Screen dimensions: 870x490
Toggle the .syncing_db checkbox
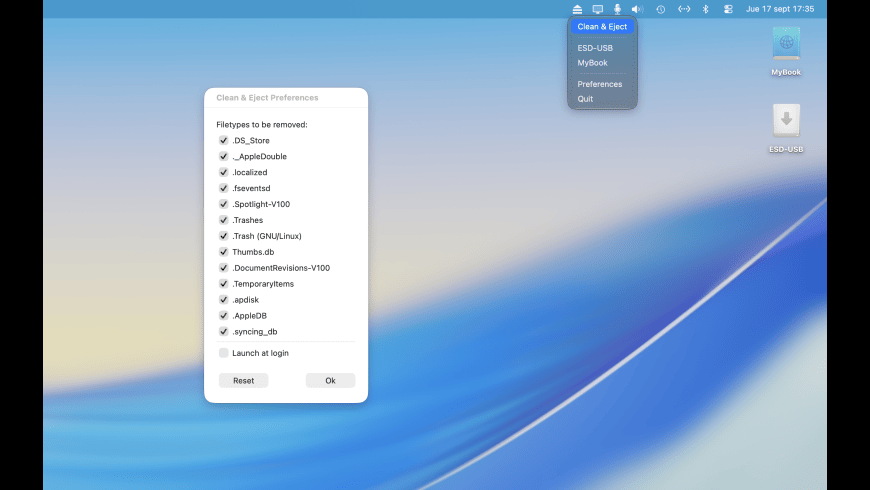[224, 331]
